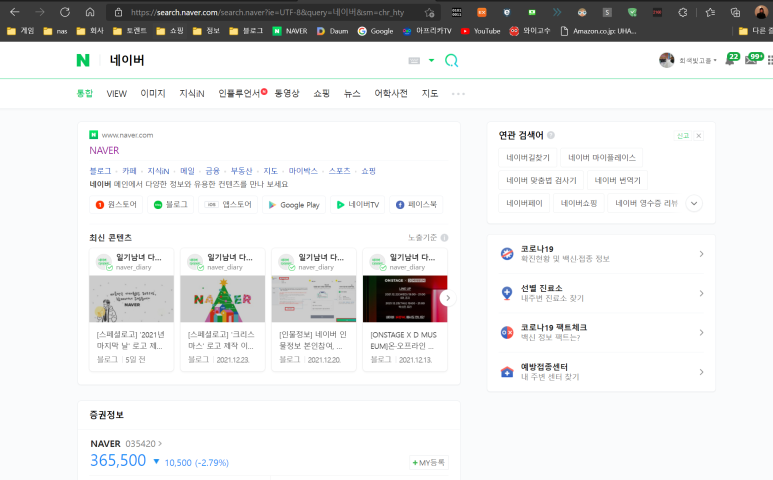Viewport: 773px width, 480px height.
Task: Open the on-screen keyboard icon in search bar
Action: (x=414, y=61)
